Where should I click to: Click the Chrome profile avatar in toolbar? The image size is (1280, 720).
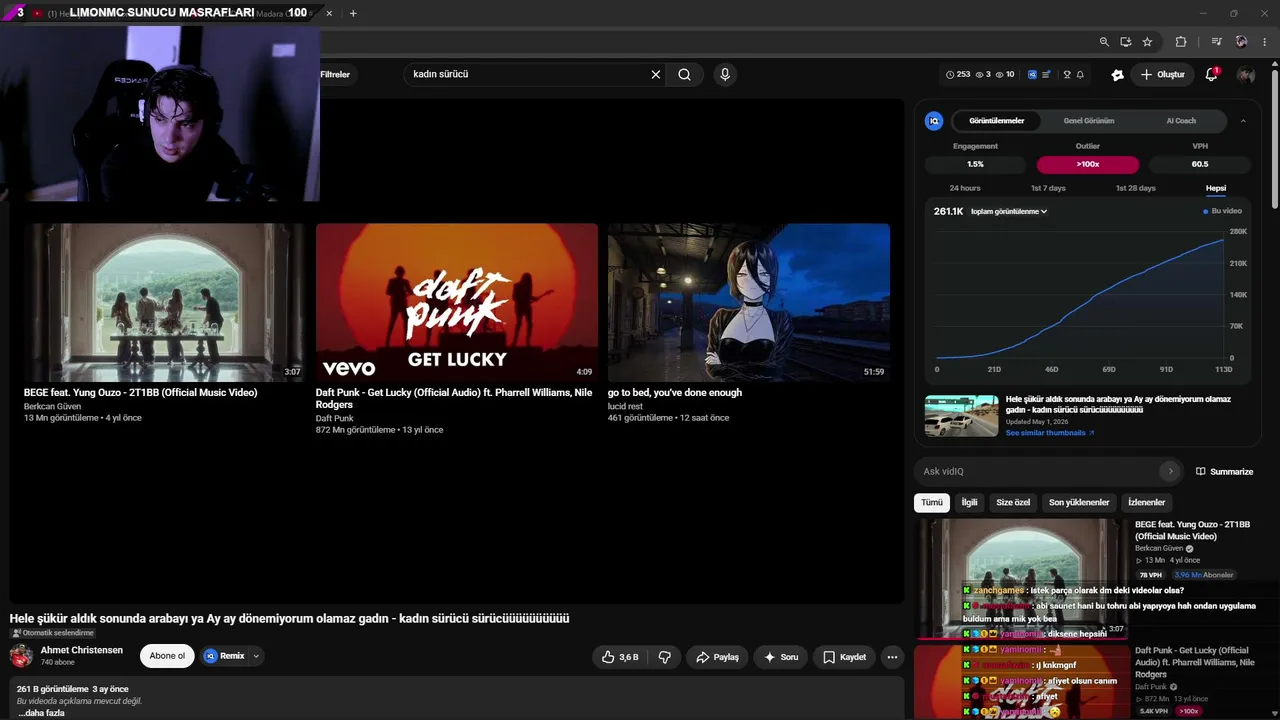1241,42
